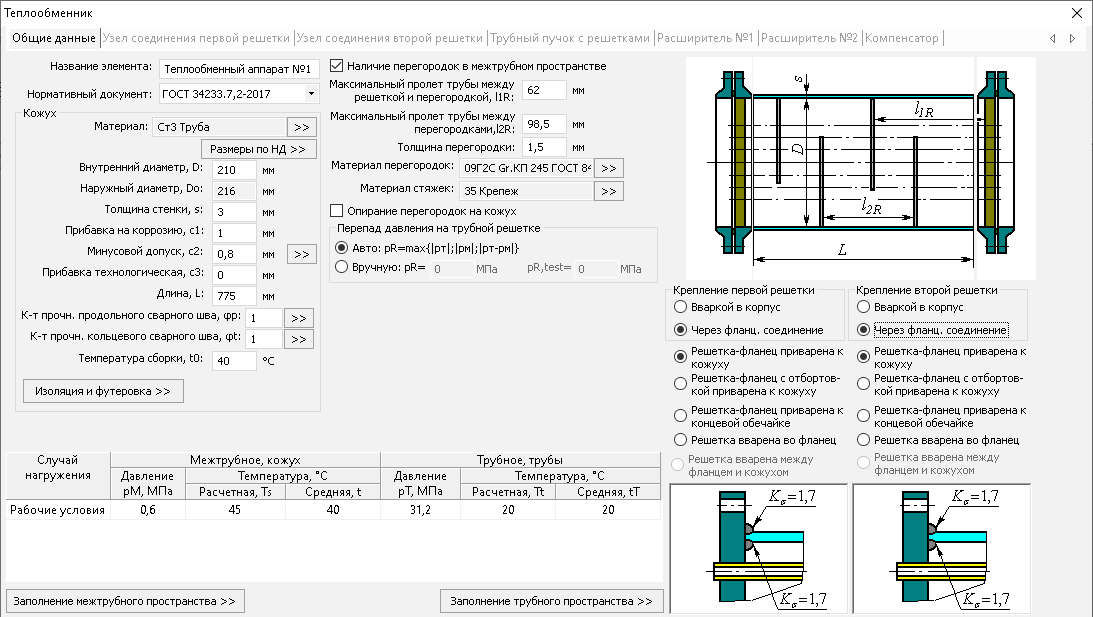Open Изоляция и футеровка settings
Image resolution: width=1093 pixels, height=617 pixels.
[x=103, y=391]
